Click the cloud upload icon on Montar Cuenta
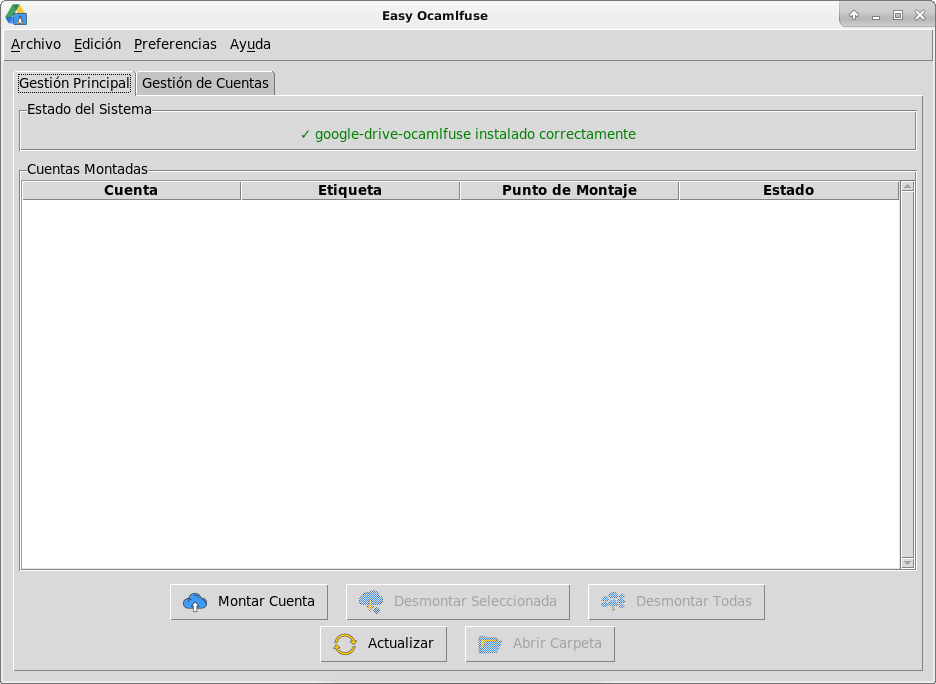Image resolution: width=936 pixels, height=684 pixels. coord(195,602)
